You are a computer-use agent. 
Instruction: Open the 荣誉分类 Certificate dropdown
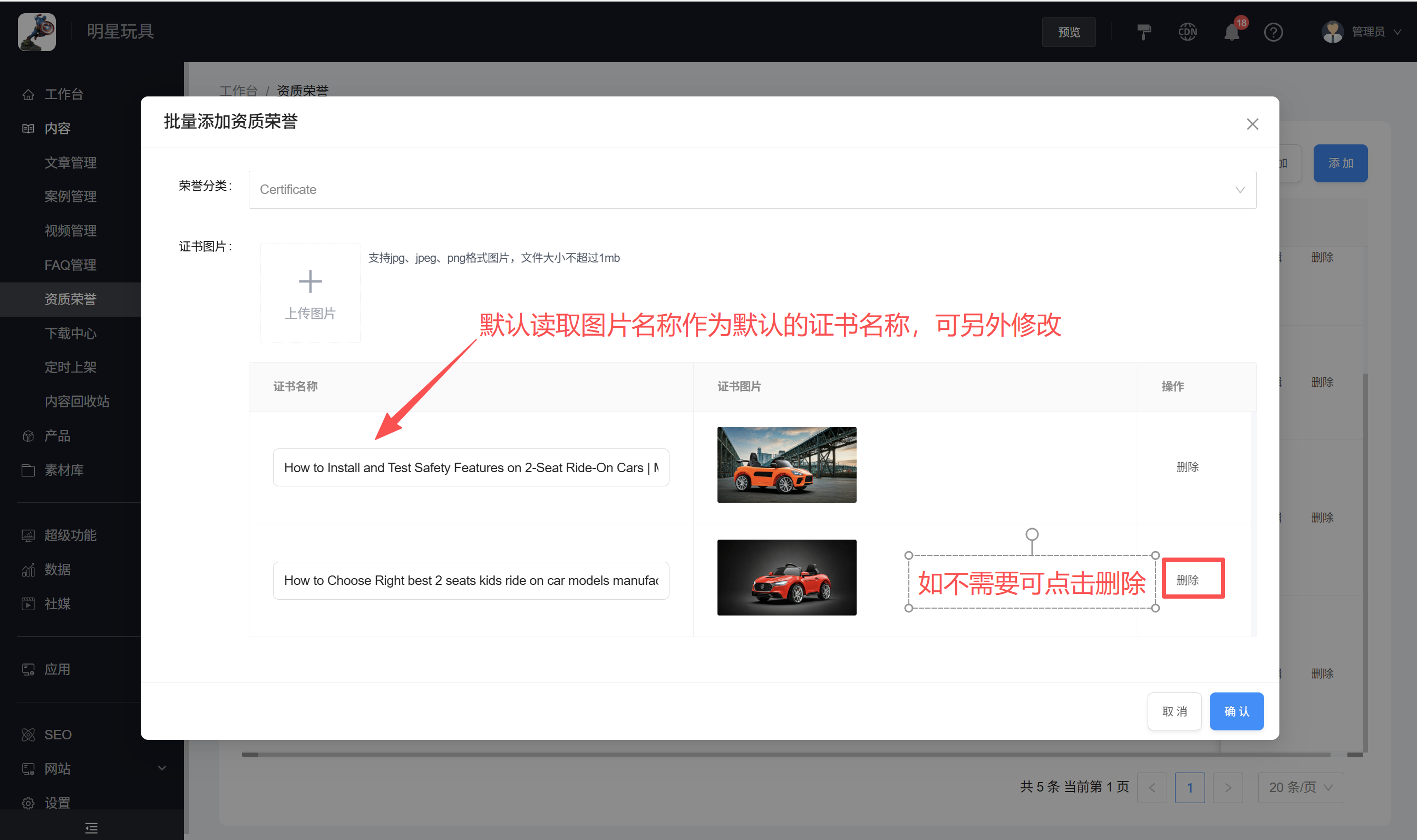[x=752, y=190]
